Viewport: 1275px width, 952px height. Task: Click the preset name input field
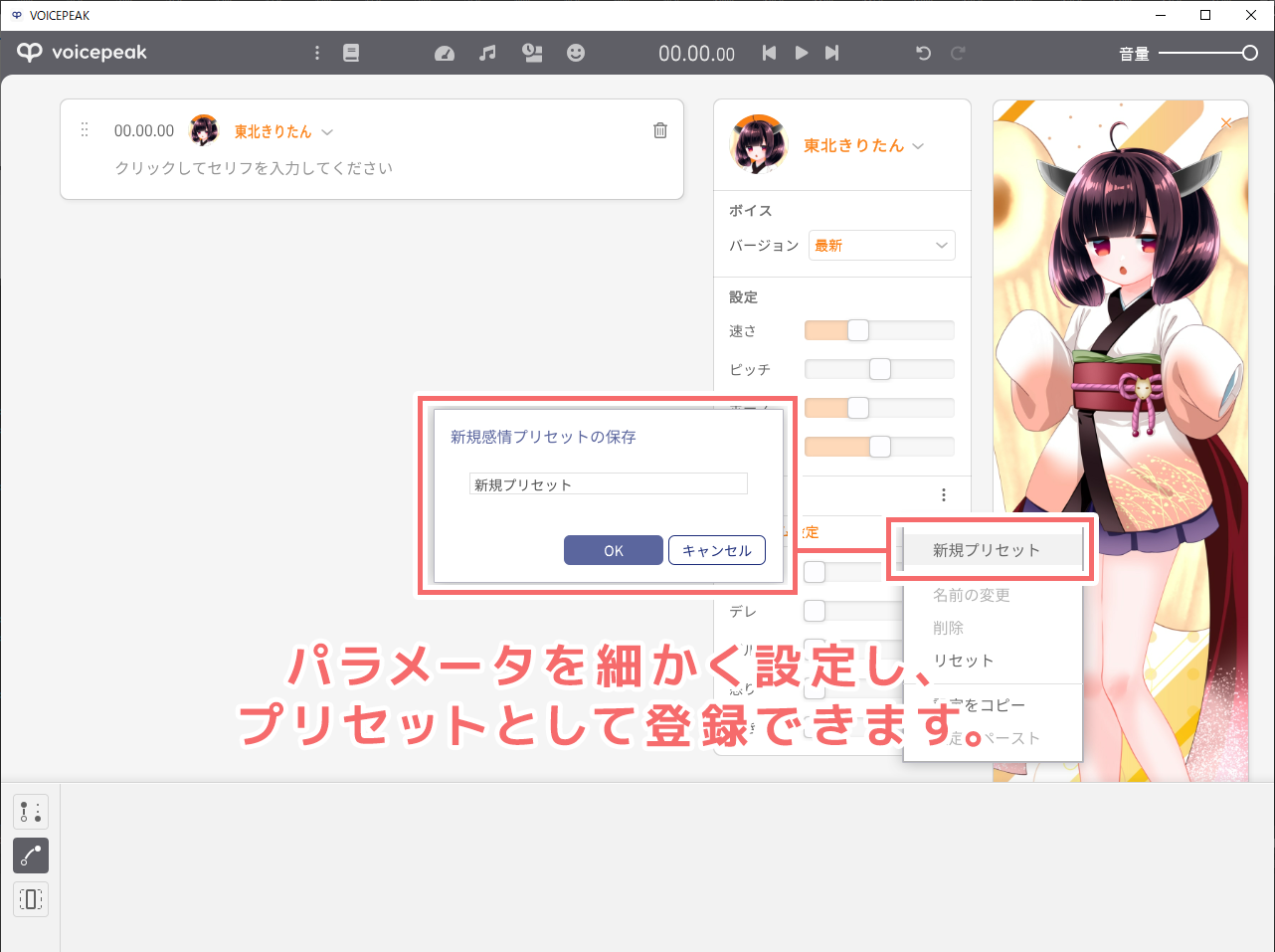tap(608, 483)
